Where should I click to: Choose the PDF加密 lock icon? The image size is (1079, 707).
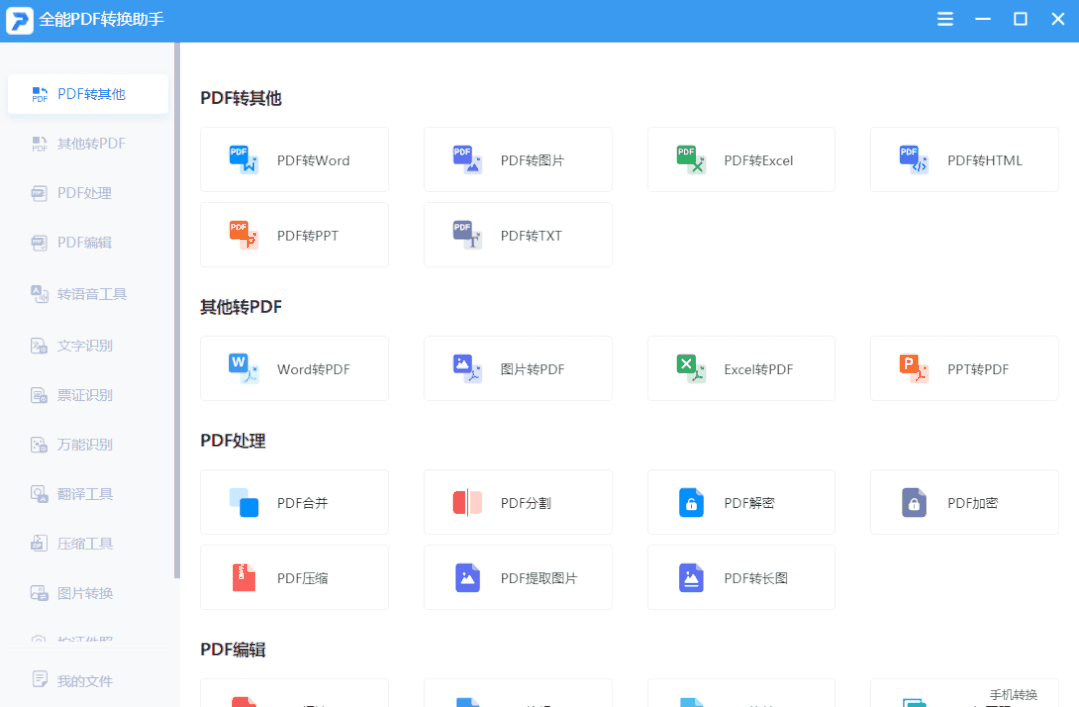tap(914, 503)
